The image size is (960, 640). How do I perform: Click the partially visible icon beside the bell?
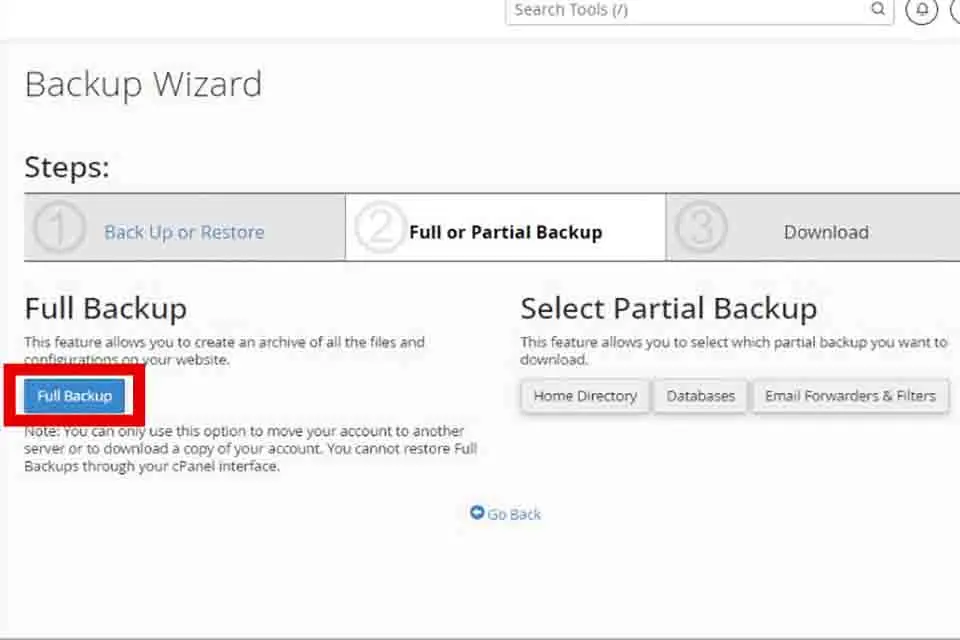pyautogui.click(x=955, y=9)
